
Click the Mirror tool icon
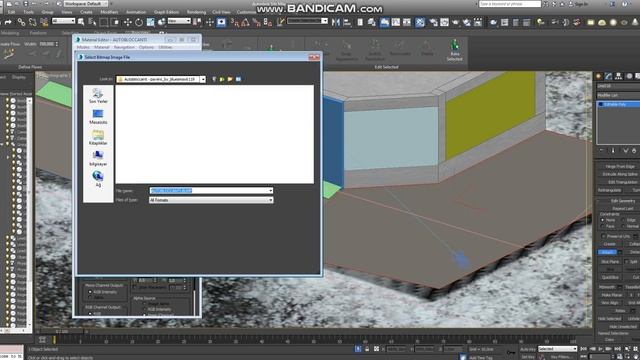336,22
